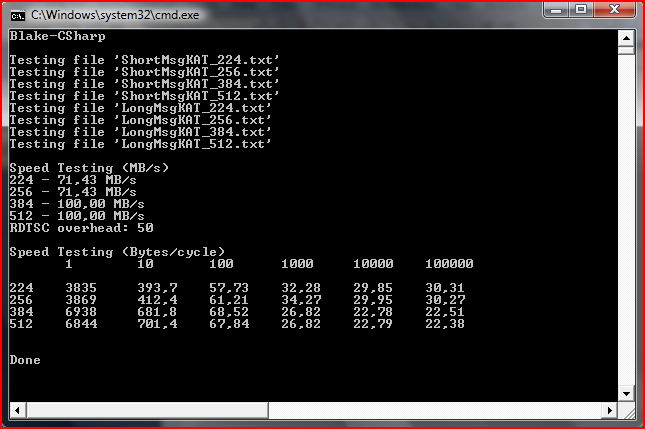Click the value '681,8' in row 384
This screenshot has height=429, width=645.
157,312
